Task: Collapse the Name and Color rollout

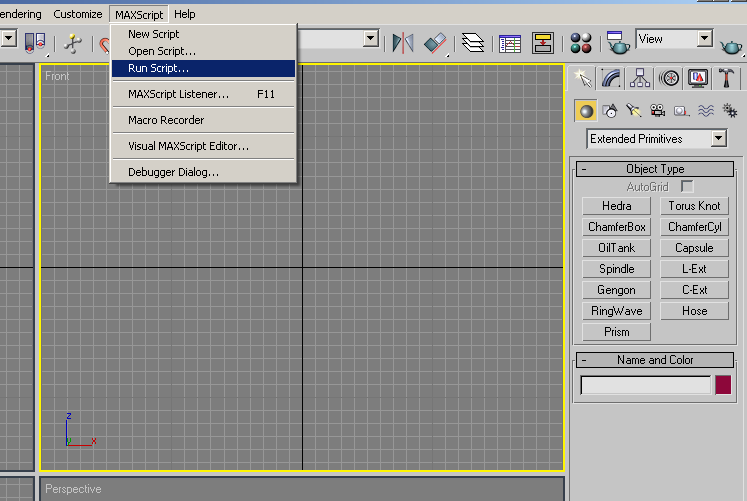Action: [655, 360]
